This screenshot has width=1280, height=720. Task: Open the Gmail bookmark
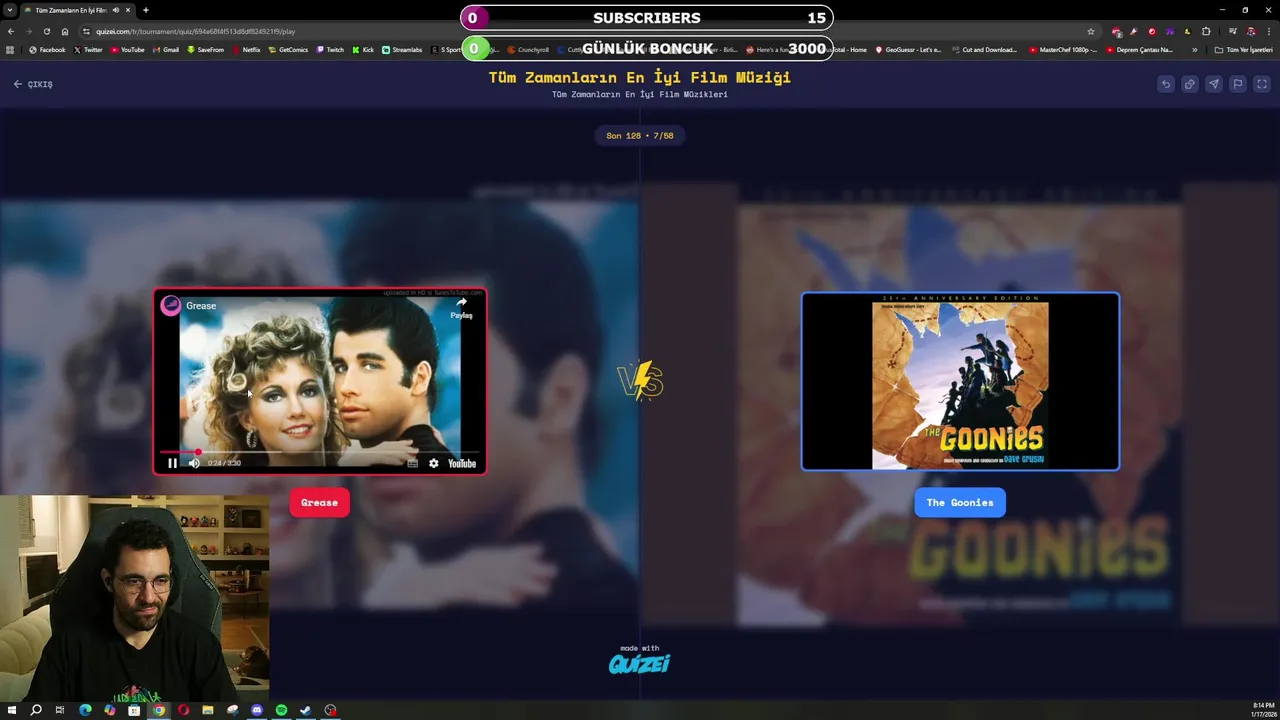point(165,49)
